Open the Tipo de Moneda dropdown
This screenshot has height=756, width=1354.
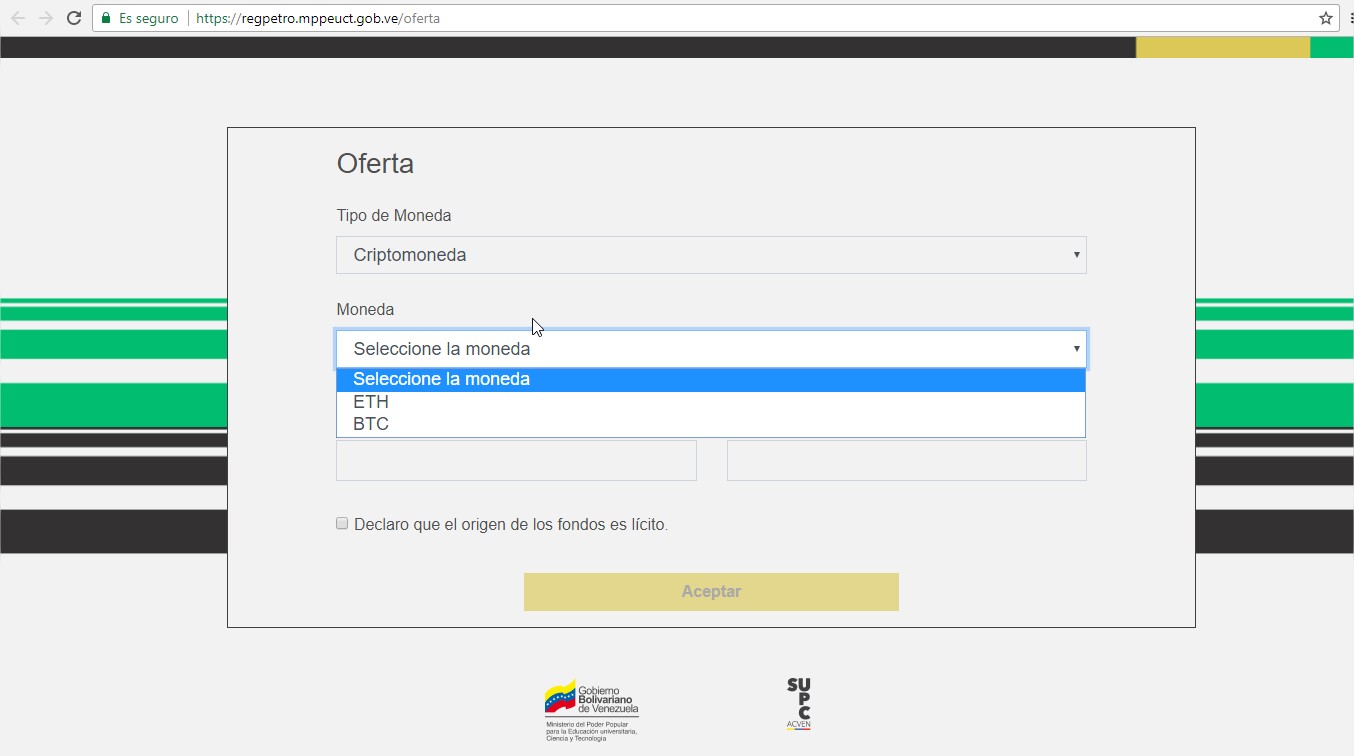pyautogui.click(x=711, y=255)
